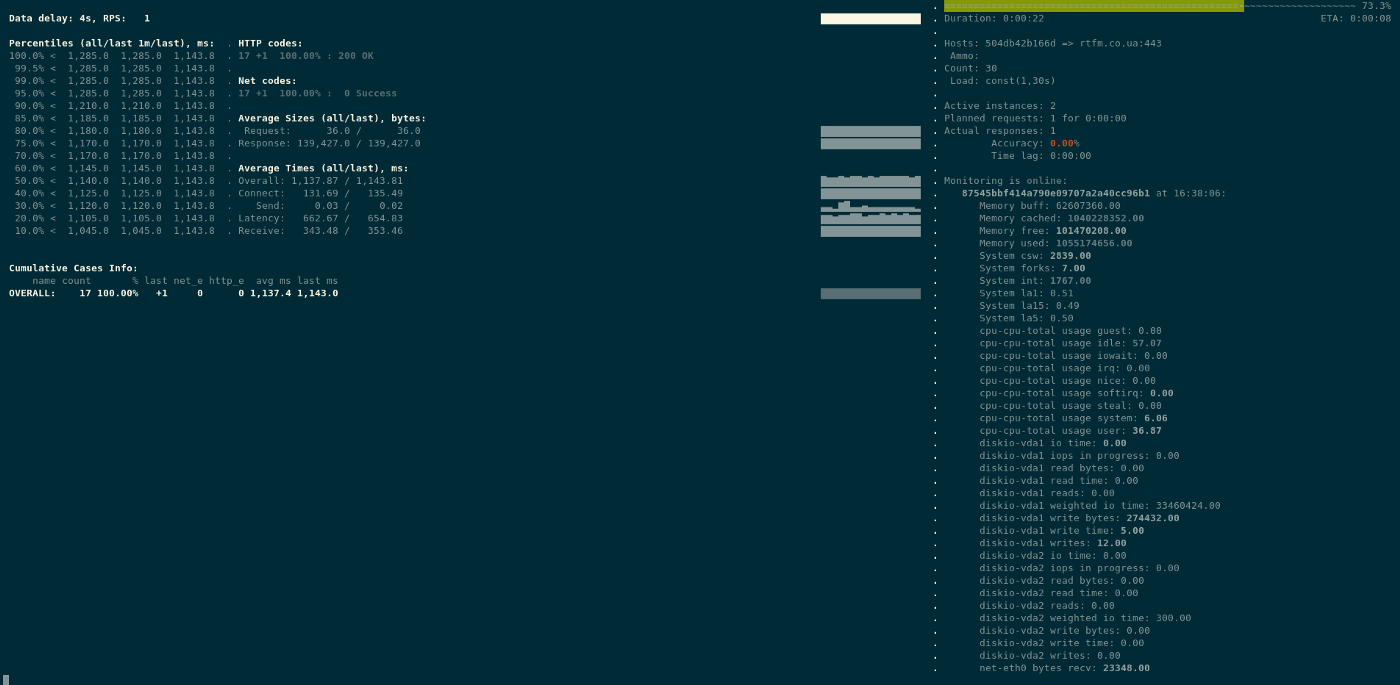1400x685 pixels.
Task: Click the white bar beside Data delay line
Action: pos(870,18)
